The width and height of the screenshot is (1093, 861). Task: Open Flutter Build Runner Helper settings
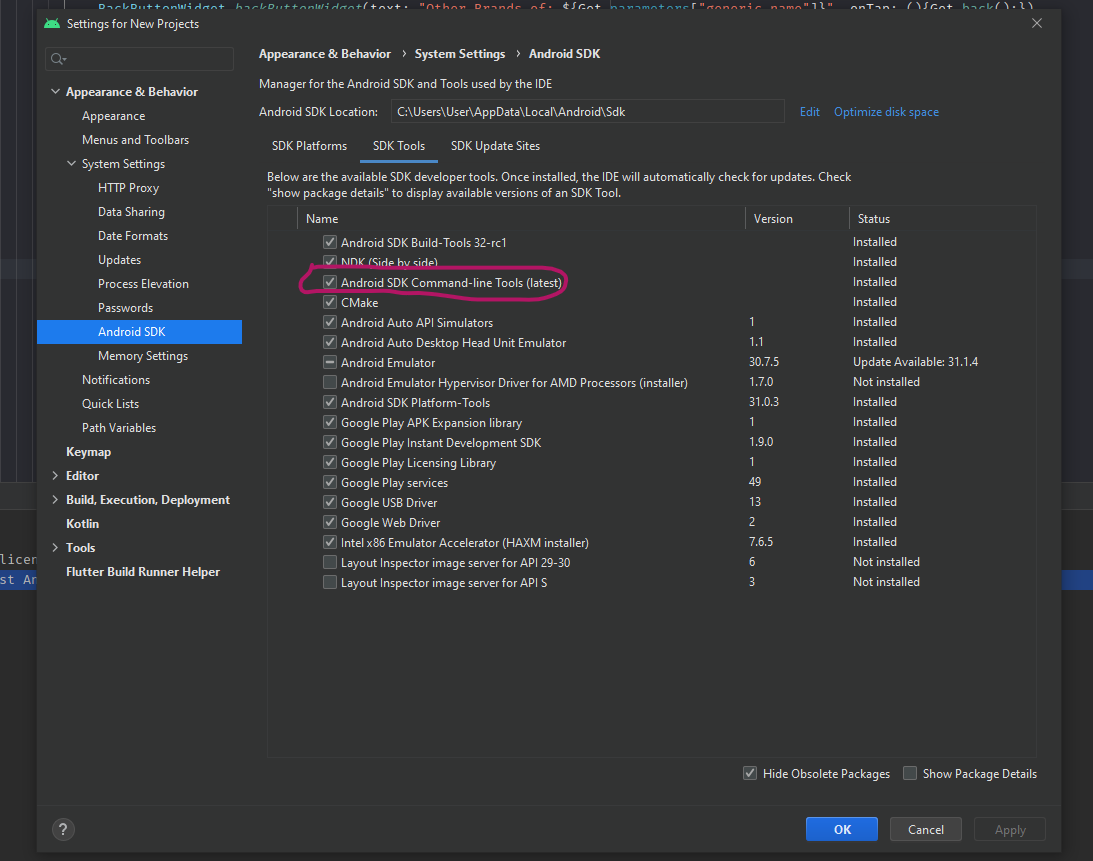143,572
